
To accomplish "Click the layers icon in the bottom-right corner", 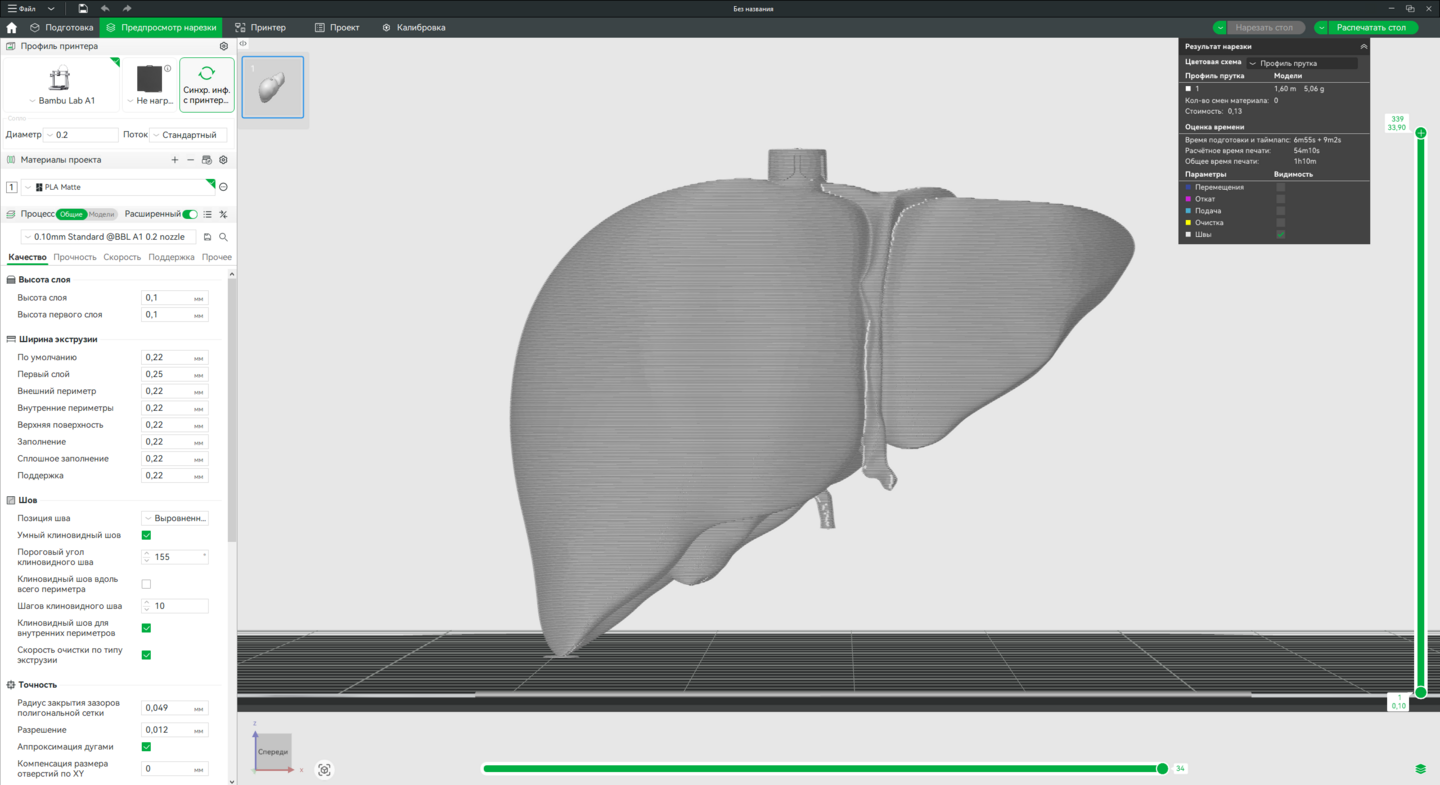I will click(x=1421, y=769).
